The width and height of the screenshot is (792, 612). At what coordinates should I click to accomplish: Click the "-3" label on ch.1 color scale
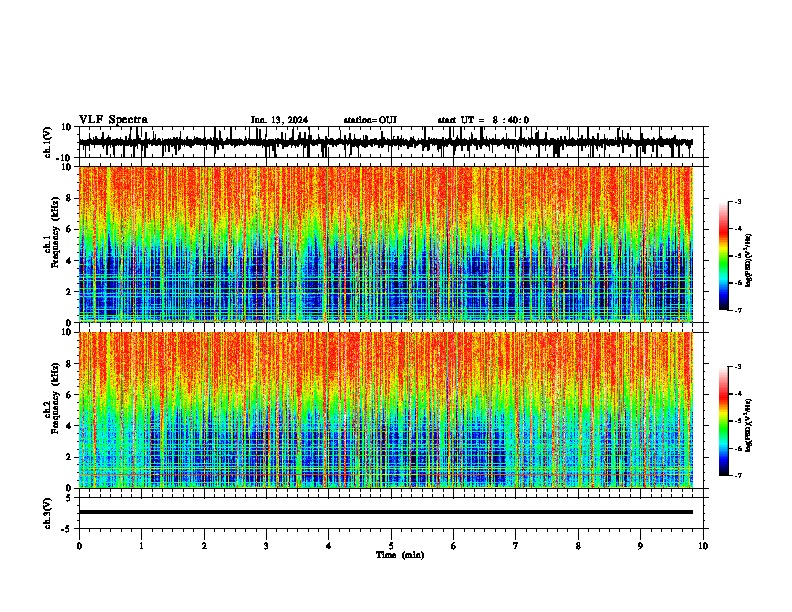point(738,201)
